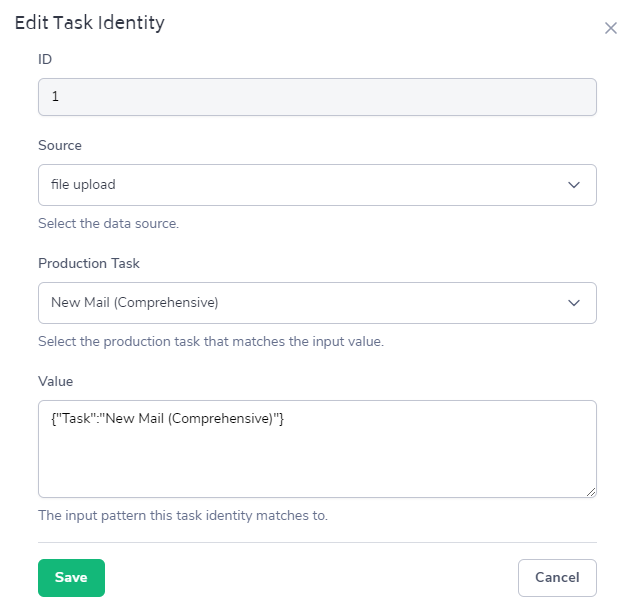Click the 'Select the data source.' hint

pyautogui.click(x=108, y=223)
